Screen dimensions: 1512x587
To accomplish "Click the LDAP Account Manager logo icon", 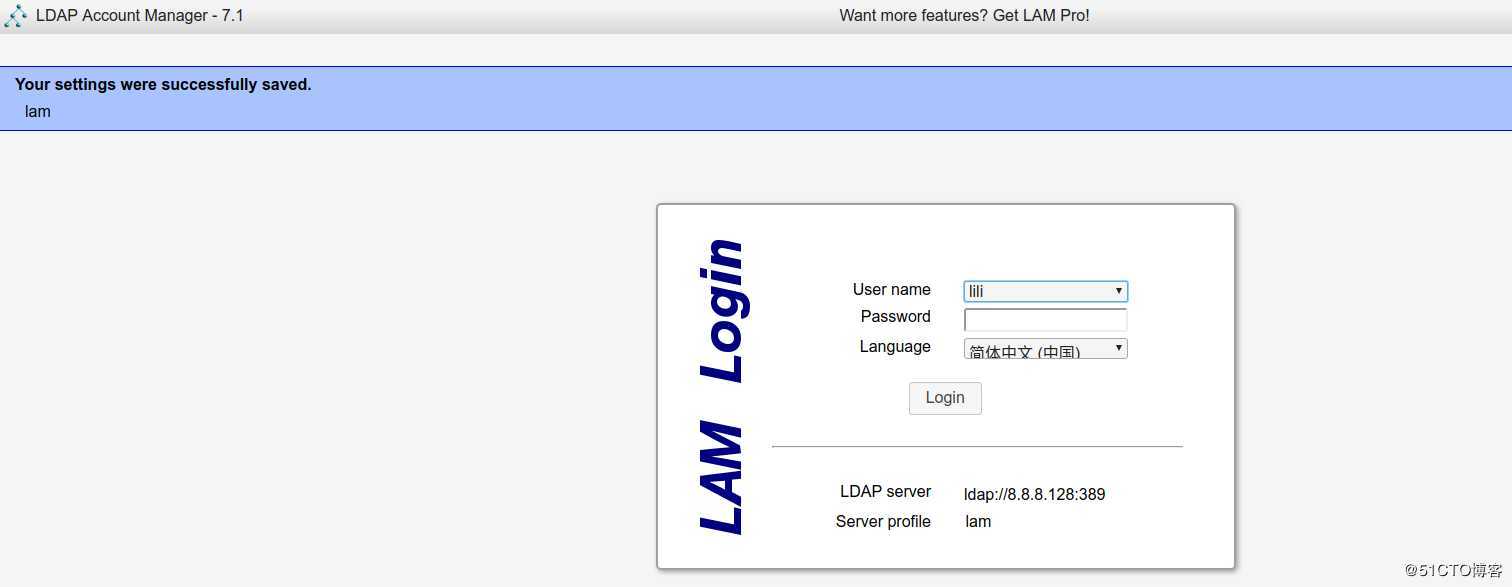I will [15, 16].
